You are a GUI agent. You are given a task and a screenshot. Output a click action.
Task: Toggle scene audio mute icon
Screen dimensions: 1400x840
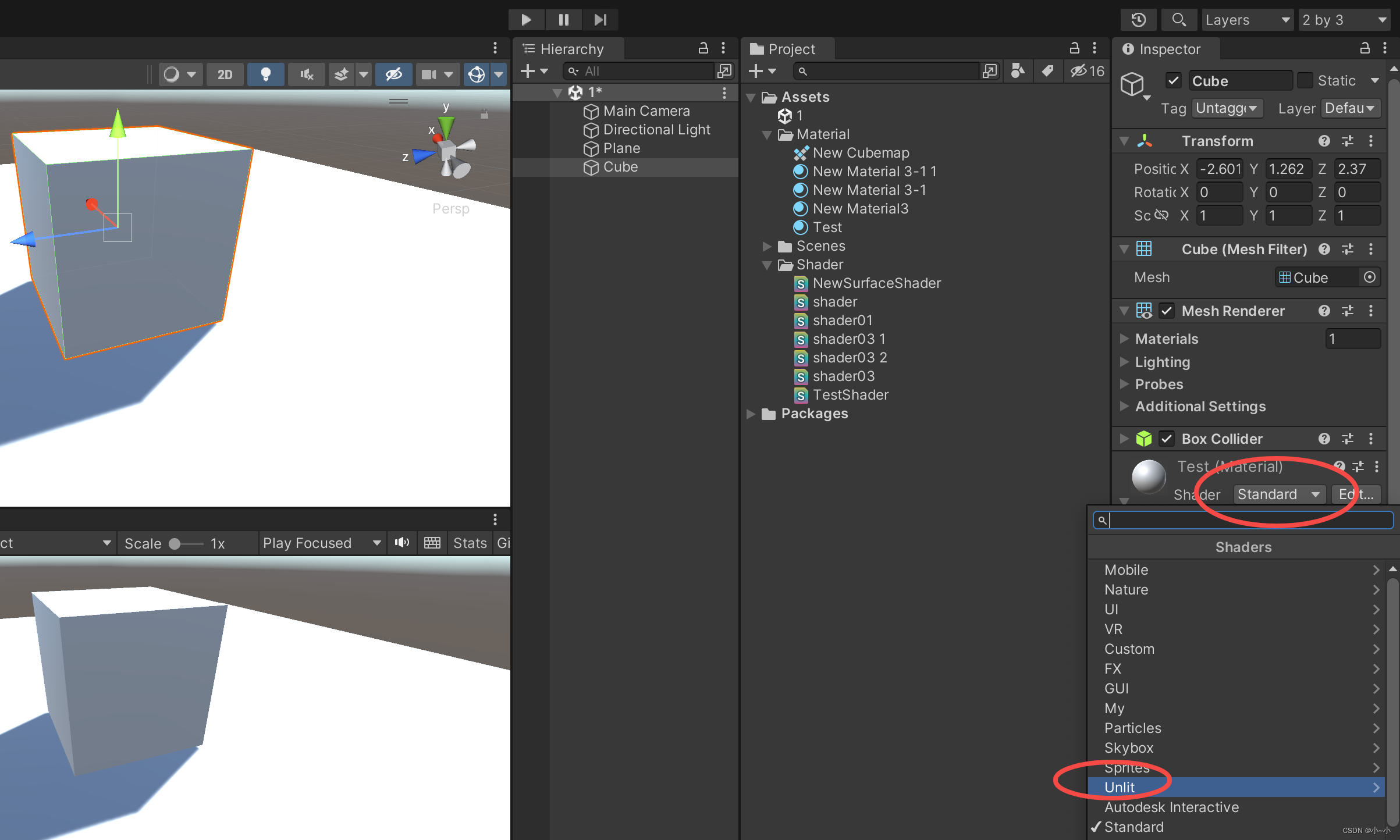click(307, 74)
